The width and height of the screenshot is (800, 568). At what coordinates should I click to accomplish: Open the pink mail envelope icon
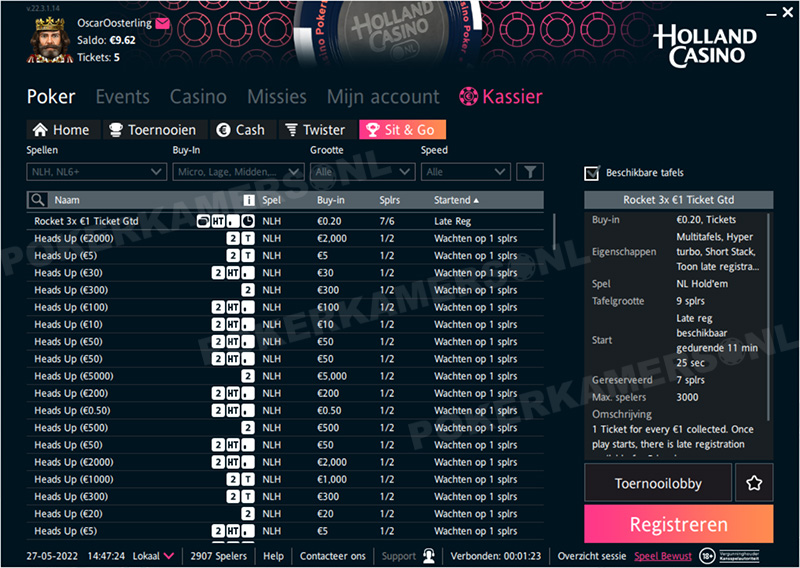coord(162,23)
